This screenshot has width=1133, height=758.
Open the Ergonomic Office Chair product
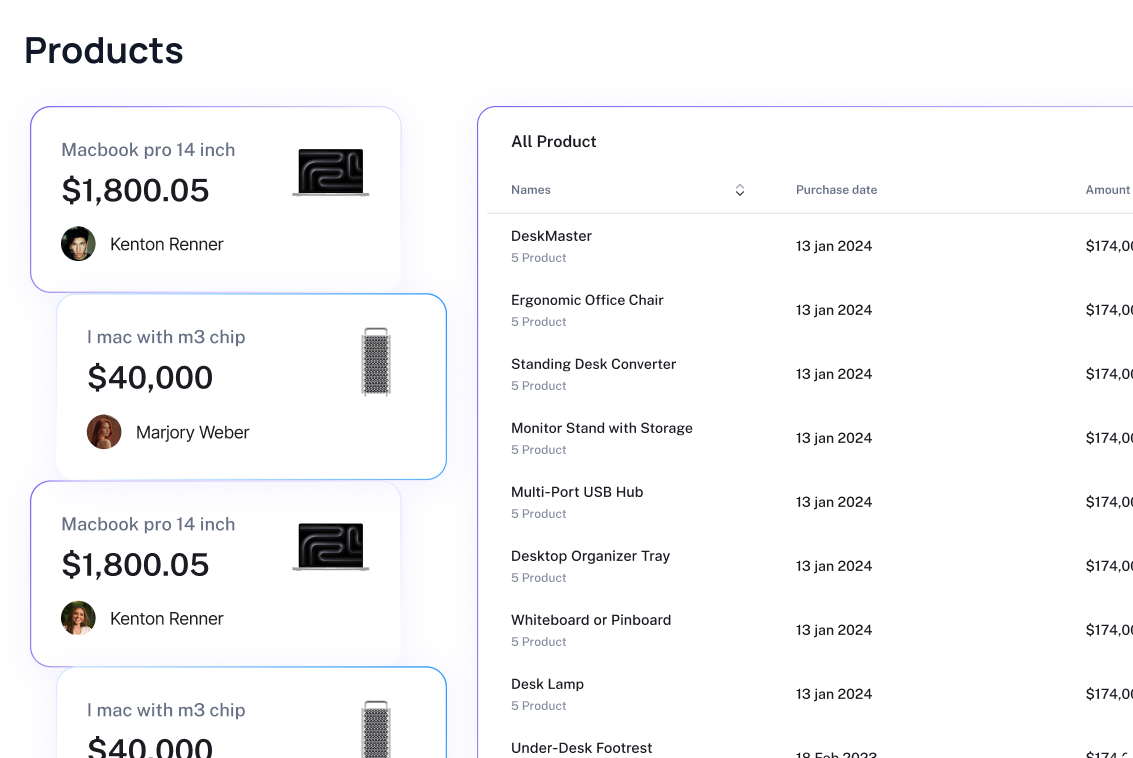[587, 300]
